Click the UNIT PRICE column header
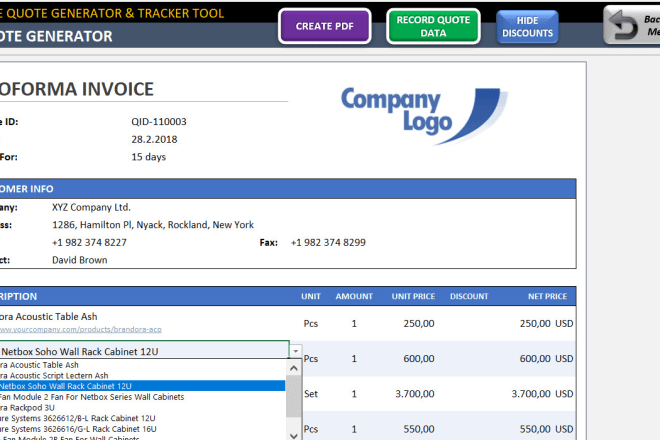This screenshot has width=660, height=440. point(413,296)
